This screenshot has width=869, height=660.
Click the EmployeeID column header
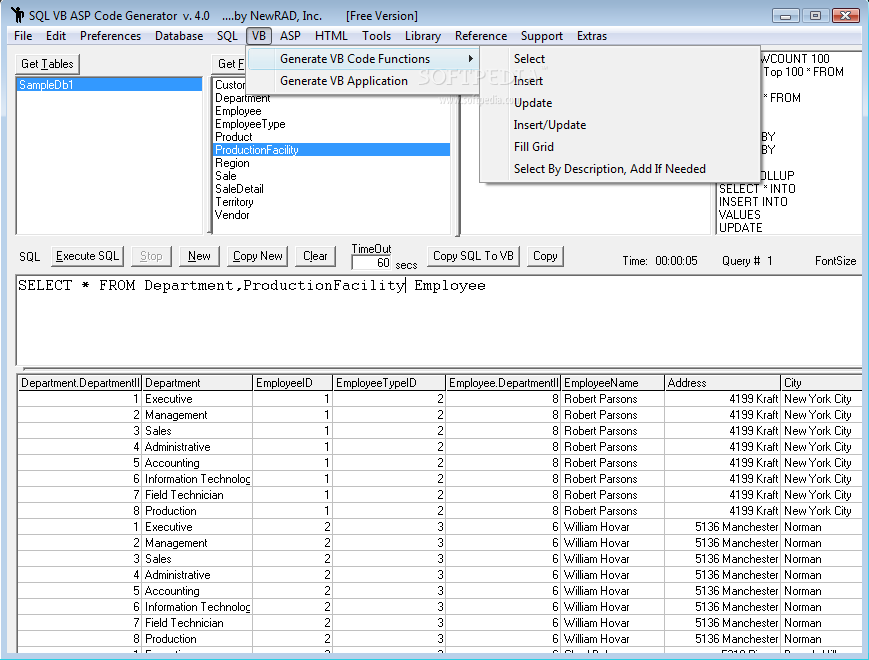[293, 383]
